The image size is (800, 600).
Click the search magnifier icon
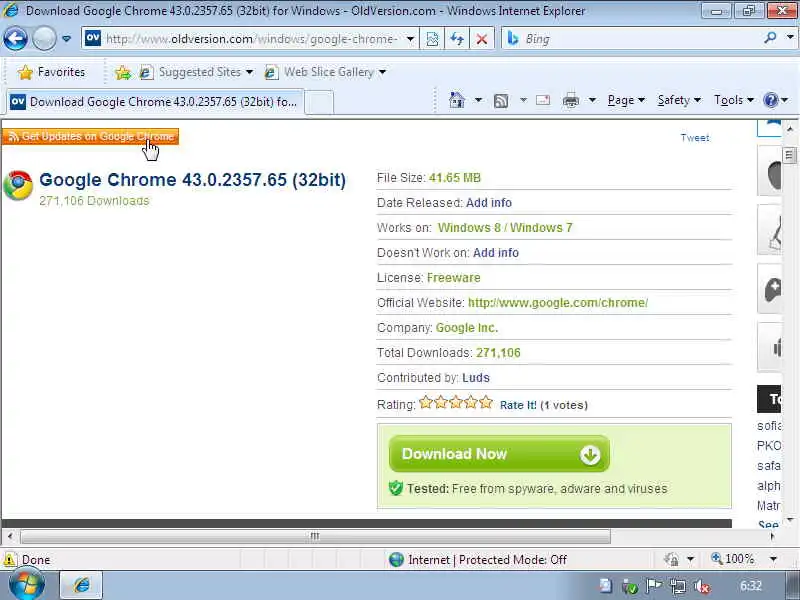pos(770,38)
